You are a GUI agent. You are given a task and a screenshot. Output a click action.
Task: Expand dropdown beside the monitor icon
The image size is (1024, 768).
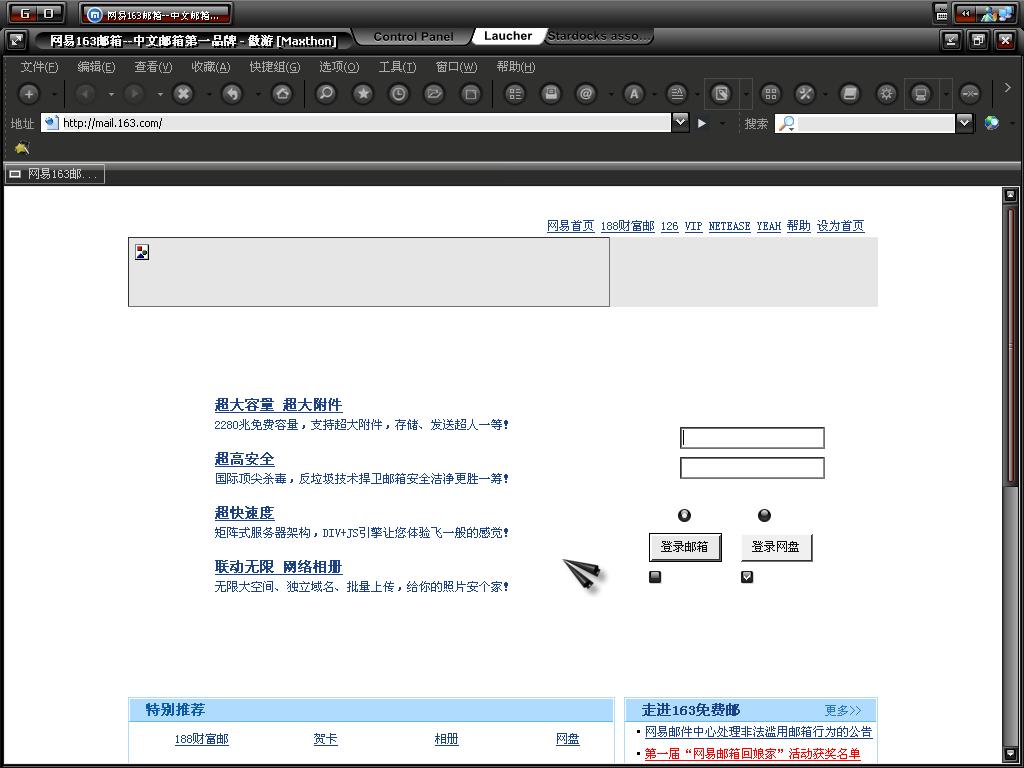point(946,95)
